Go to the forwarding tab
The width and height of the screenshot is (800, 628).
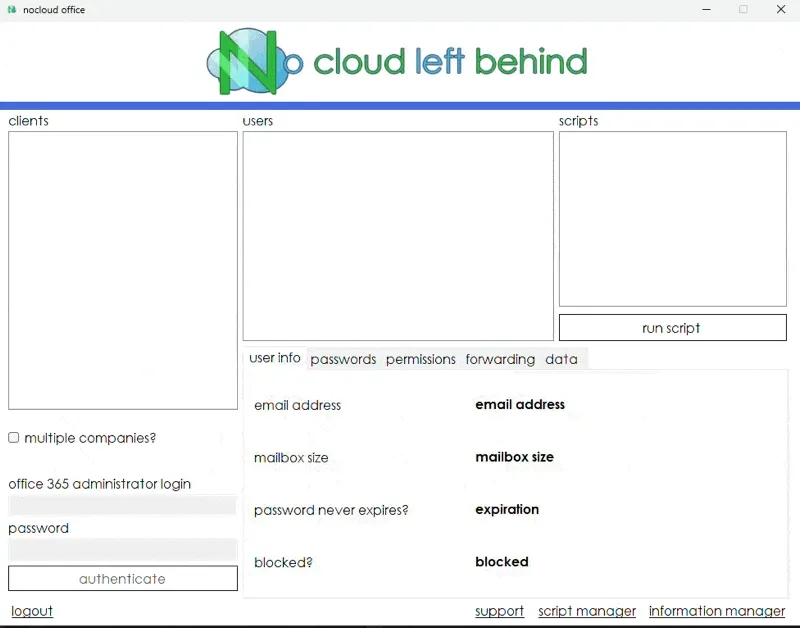500,359
